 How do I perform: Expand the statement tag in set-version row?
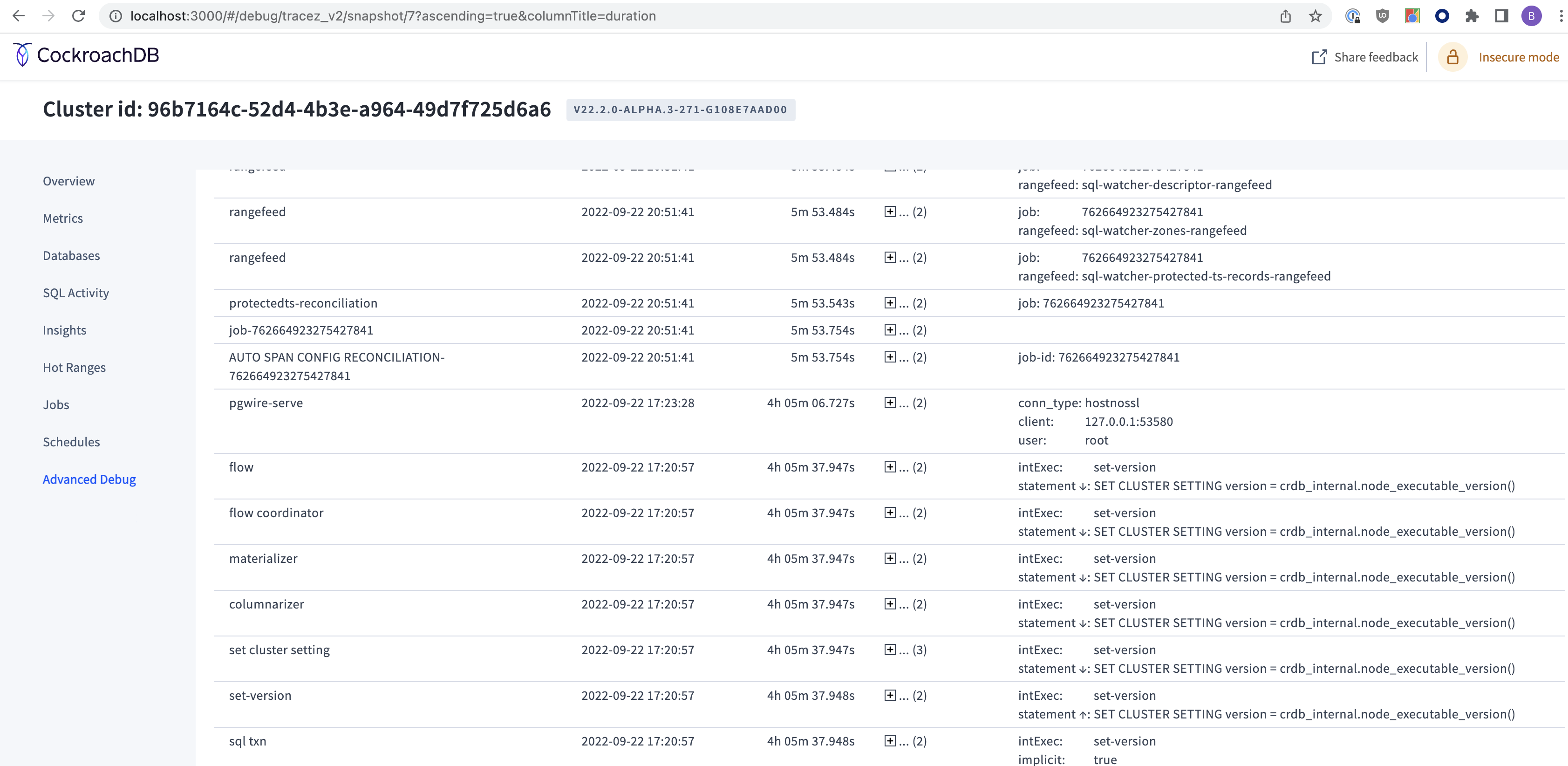click(1084, 714)
